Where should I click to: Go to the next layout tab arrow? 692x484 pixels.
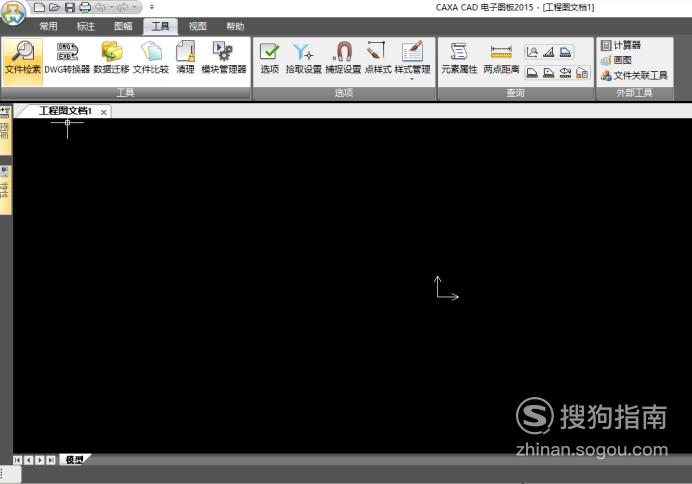(40, 460)
